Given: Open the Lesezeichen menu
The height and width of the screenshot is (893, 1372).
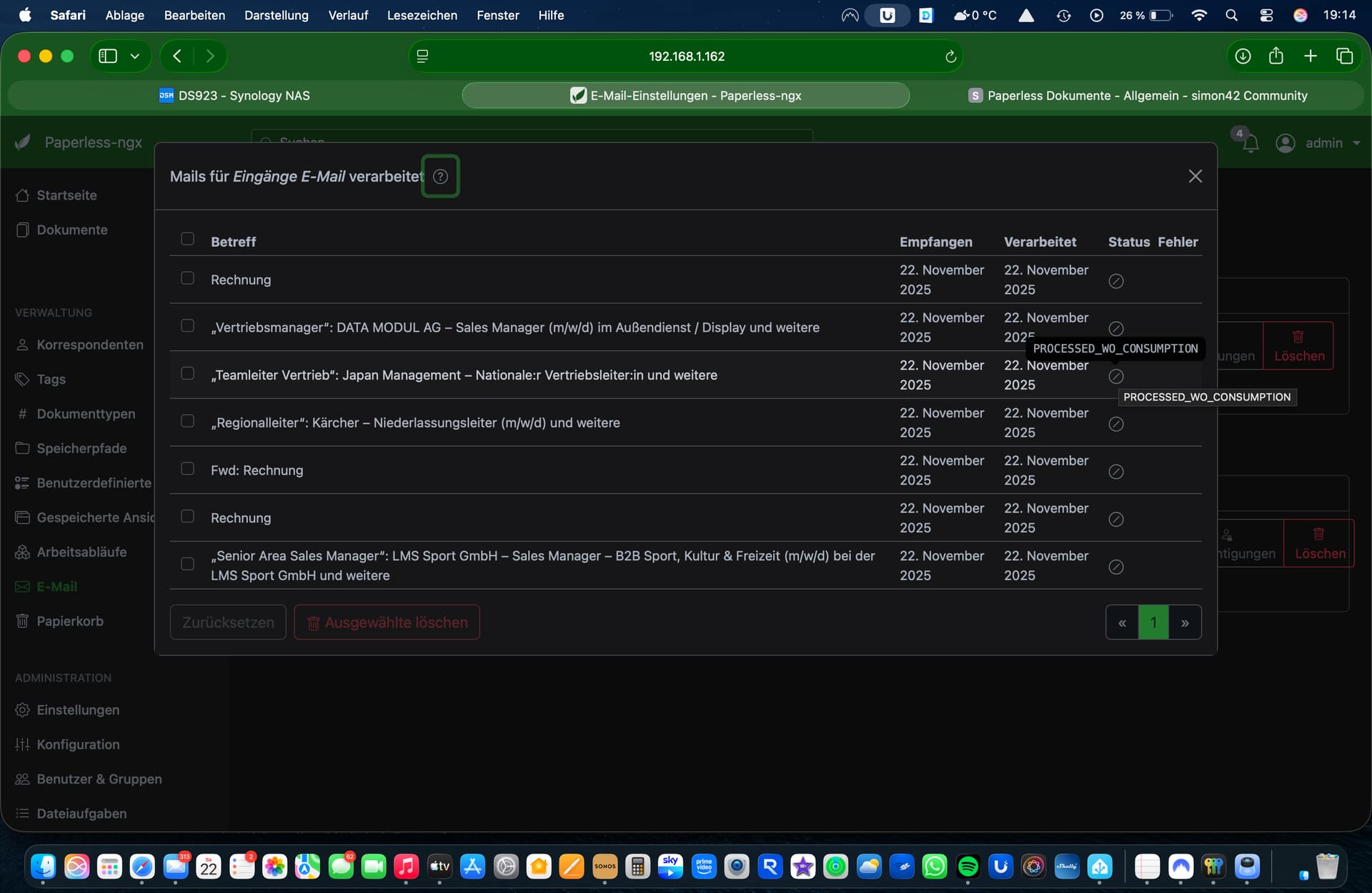Looking at the screenshot, I should coord(422,15).
